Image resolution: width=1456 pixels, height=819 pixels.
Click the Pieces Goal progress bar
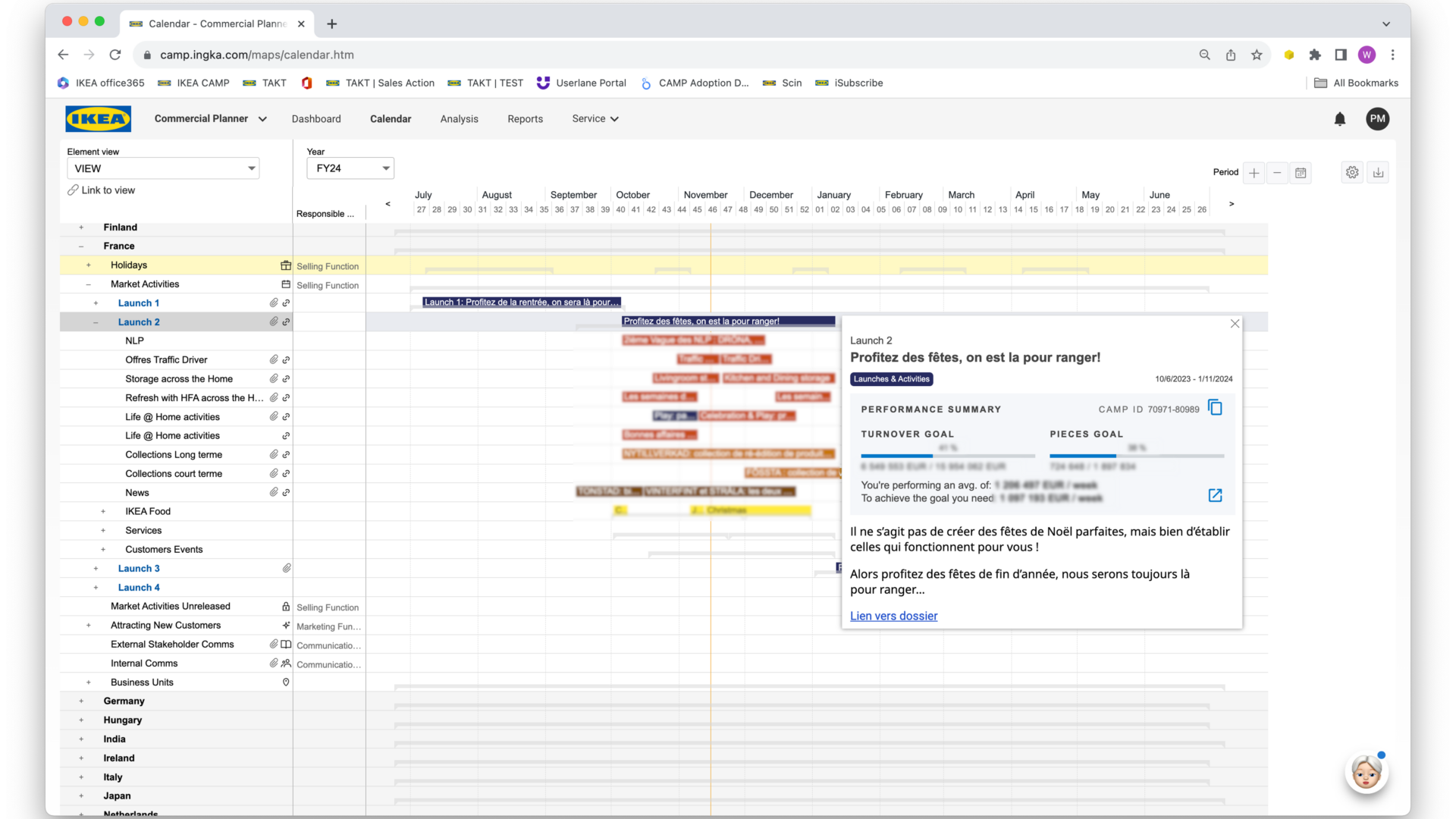(x=1137, y=456)
